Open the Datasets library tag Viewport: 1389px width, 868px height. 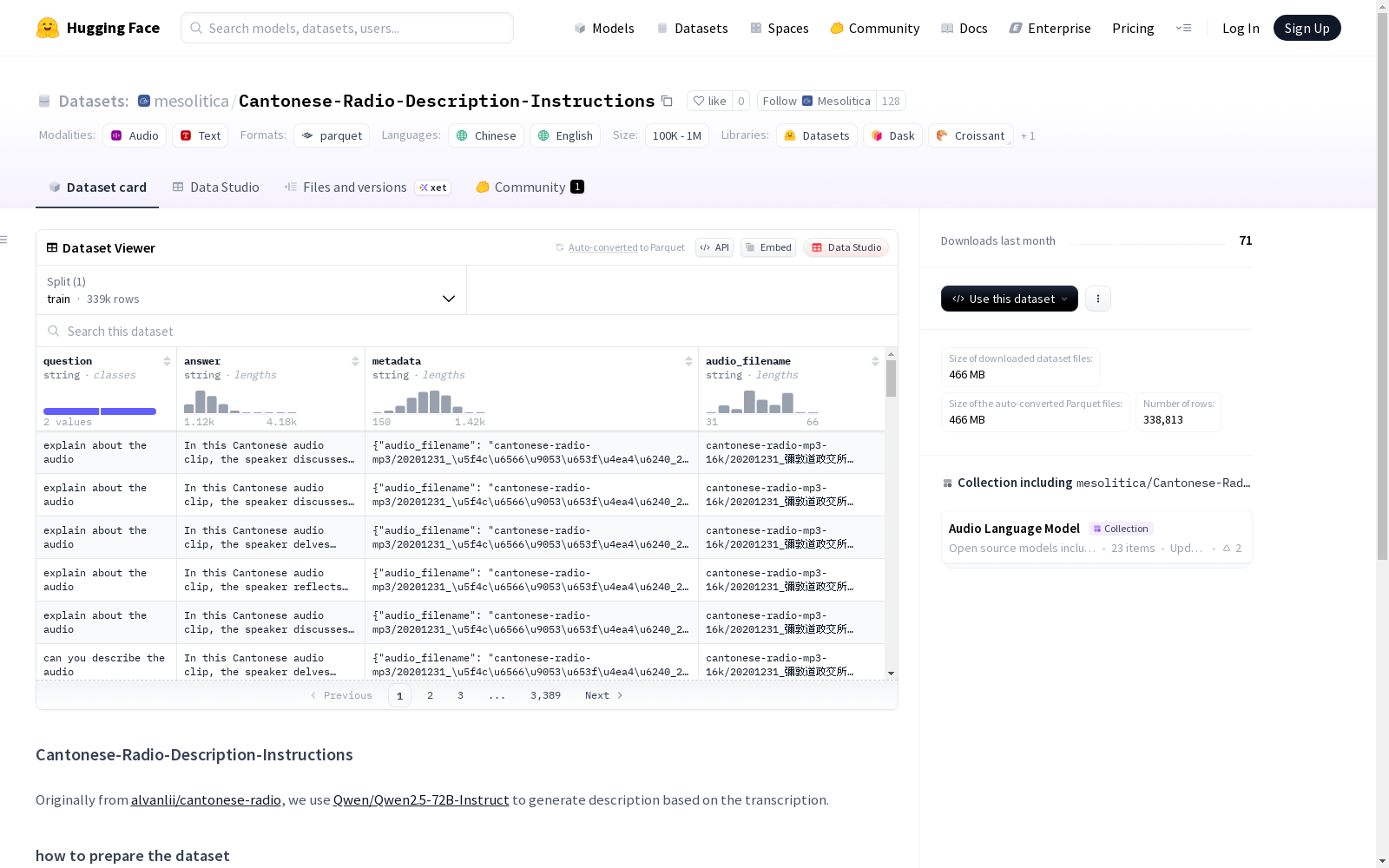click(817, 135)
